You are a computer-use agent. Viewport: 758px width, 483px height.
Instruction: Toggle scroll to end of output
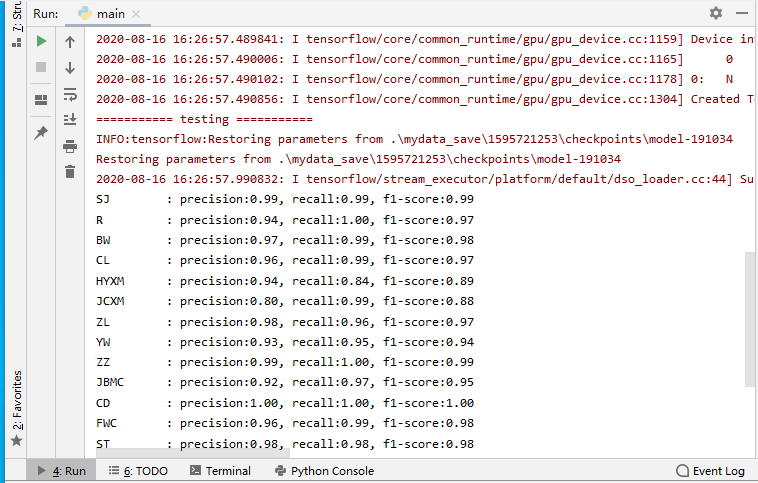point(70,120)
